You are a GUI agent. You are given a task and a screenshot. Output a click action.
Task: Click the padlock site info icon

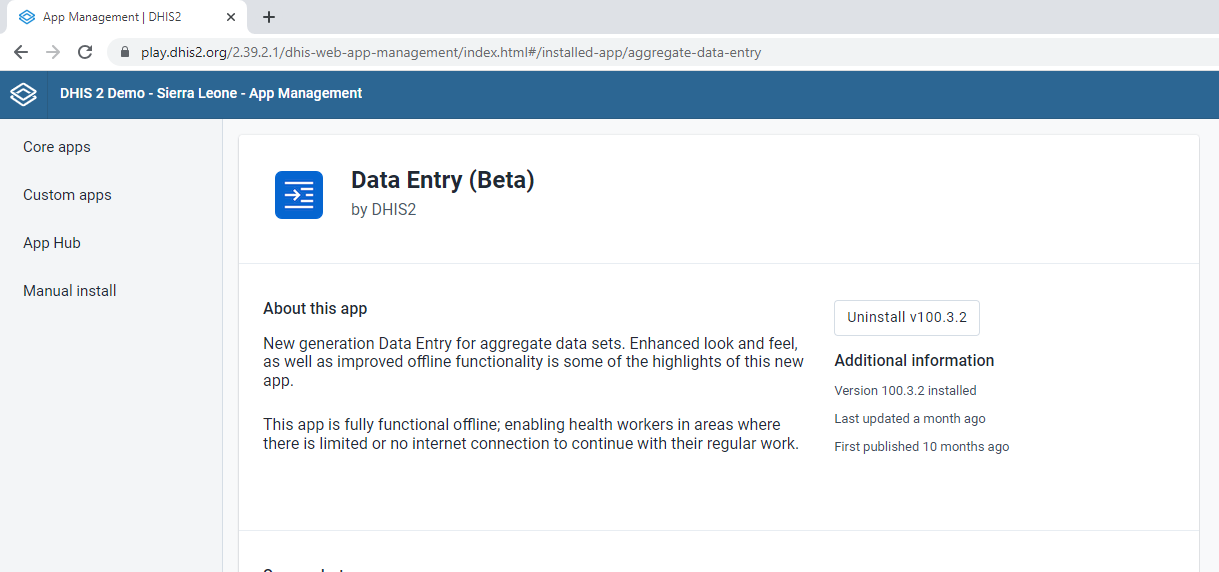(x=125, y=52)
